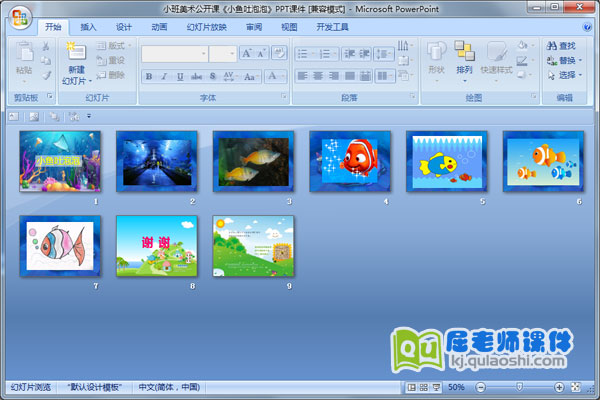Toggle Strikethrough formatting
This screenshot has width=600, height=400.
[196, 76]
